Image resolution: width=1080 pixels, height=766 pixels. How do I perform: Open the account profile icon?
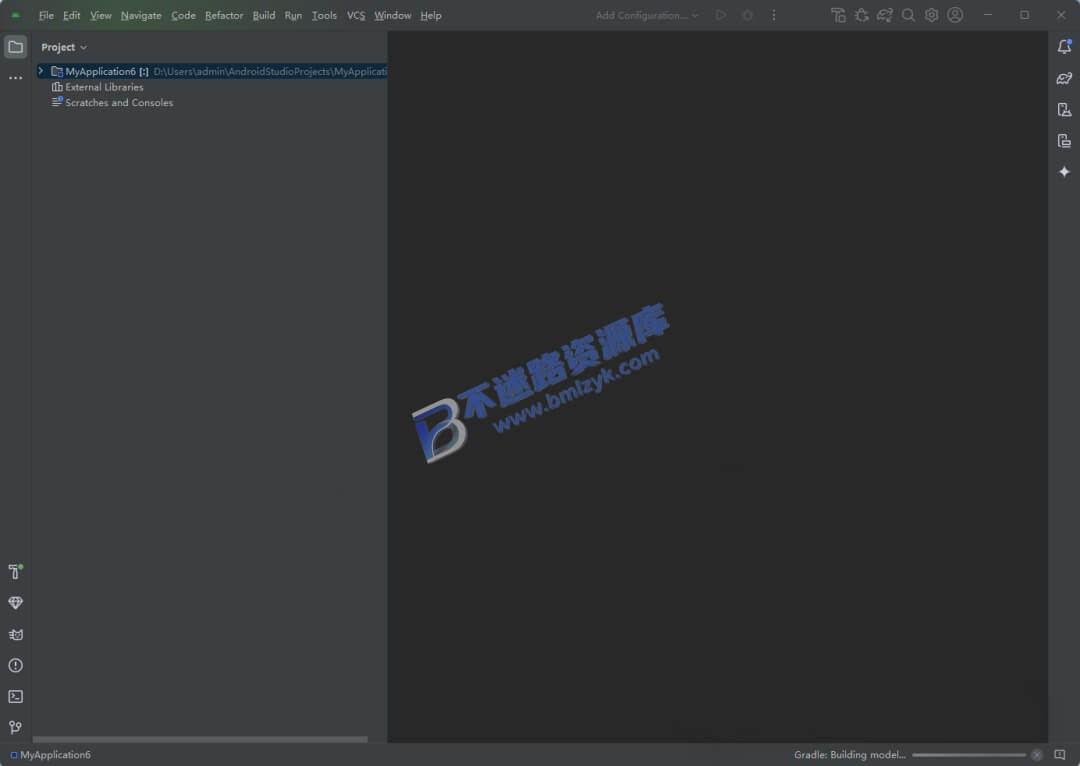pyautogui.click(x=955, y=15)
